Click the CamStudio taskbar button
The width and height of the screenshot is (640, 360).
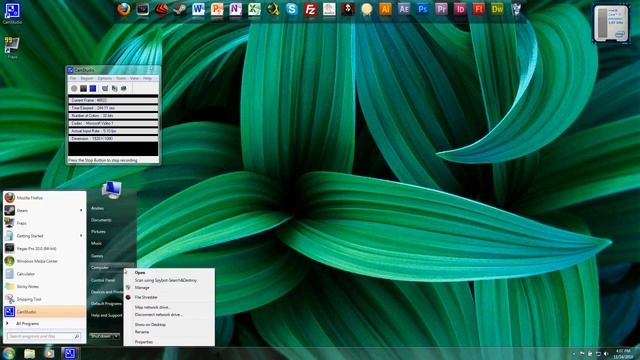(70, 353)
